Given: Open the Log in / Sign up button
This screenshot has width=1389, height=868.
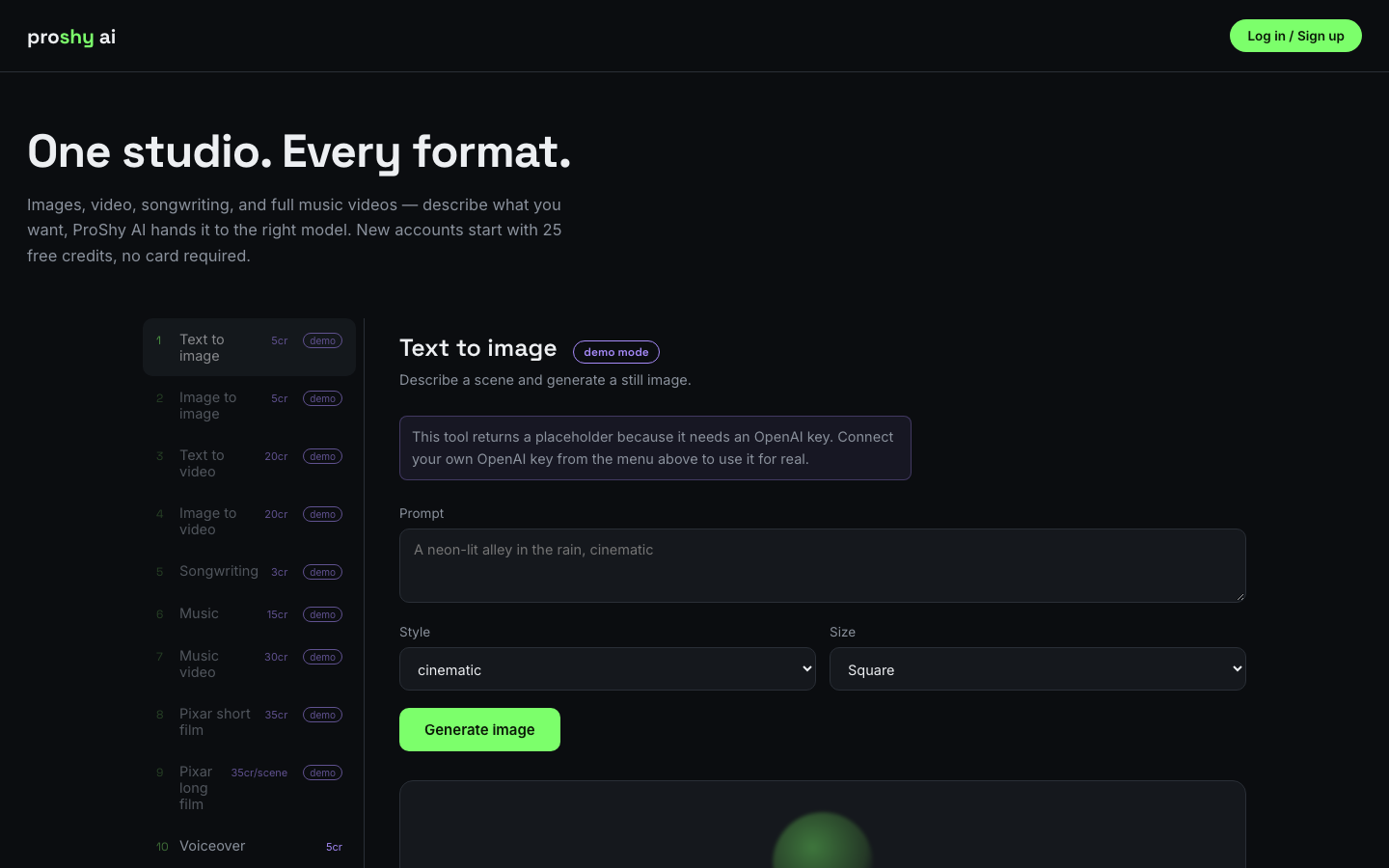Looking at the screenshot, I should tap(1295, 36).
